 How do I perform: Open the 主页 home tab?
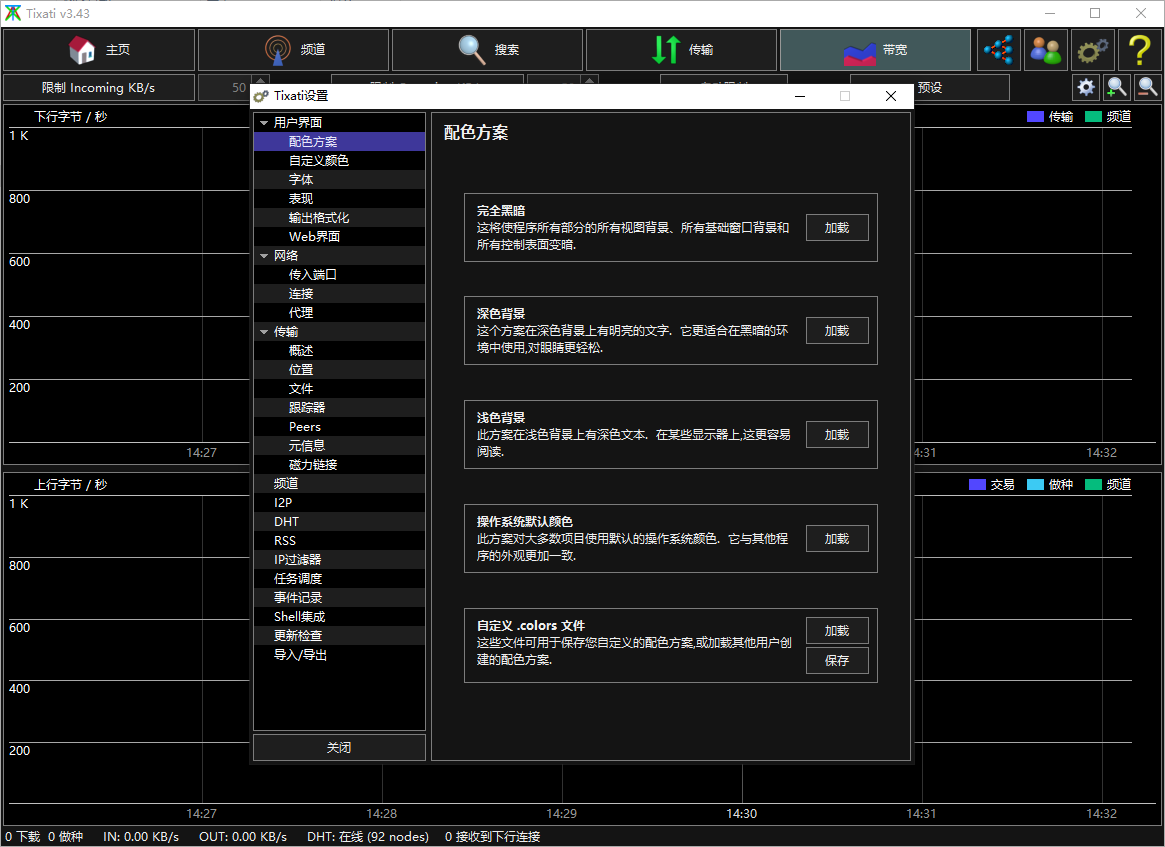(99, 50)
